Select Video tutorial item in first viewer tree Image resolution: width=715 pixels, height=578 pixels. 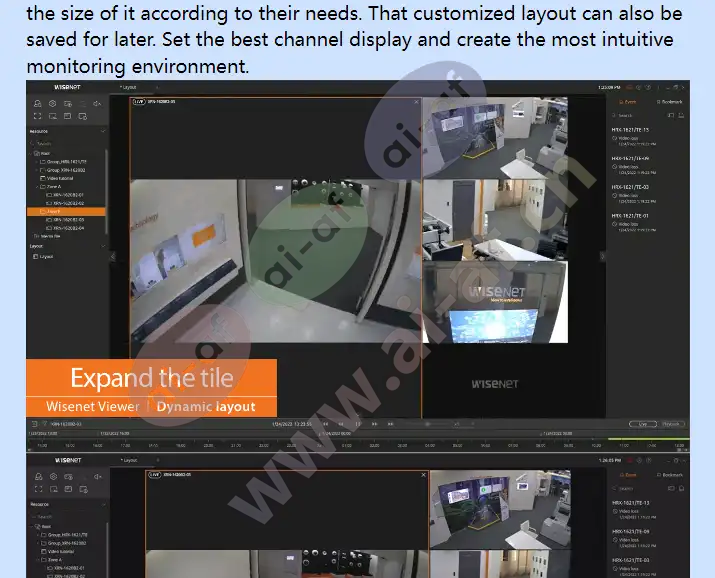(x=57, y=178)
